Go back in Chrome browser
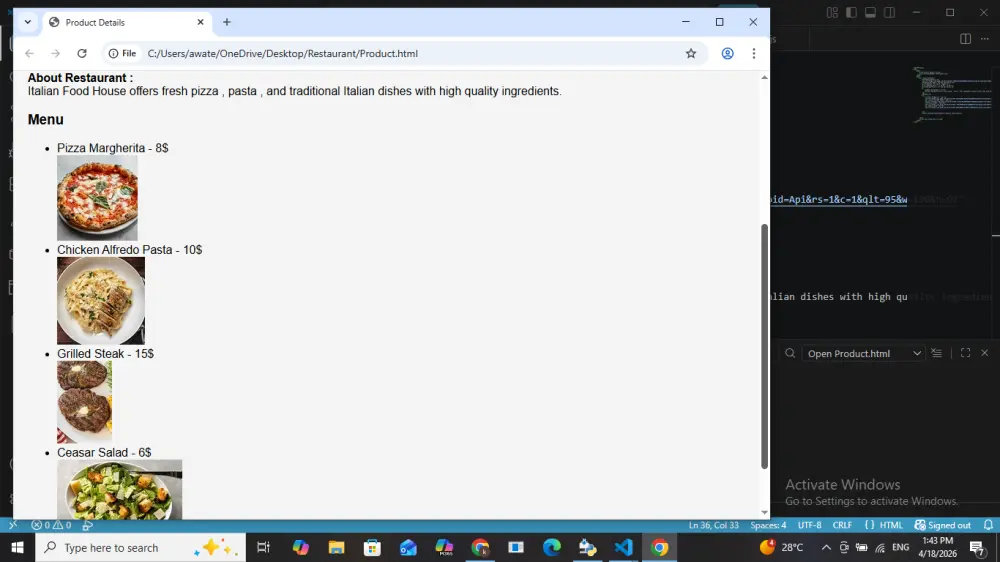1000x562 pixels. (29, 54)
